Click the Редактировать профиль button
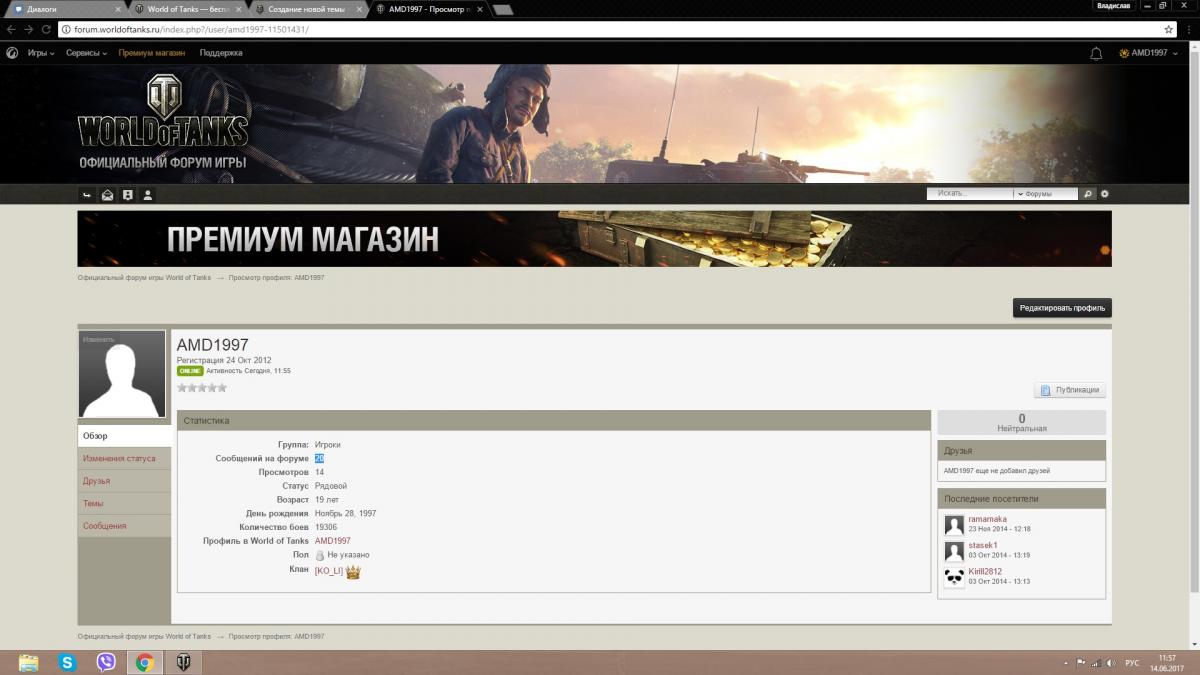1200x675 pixels. click(1062, 308)
